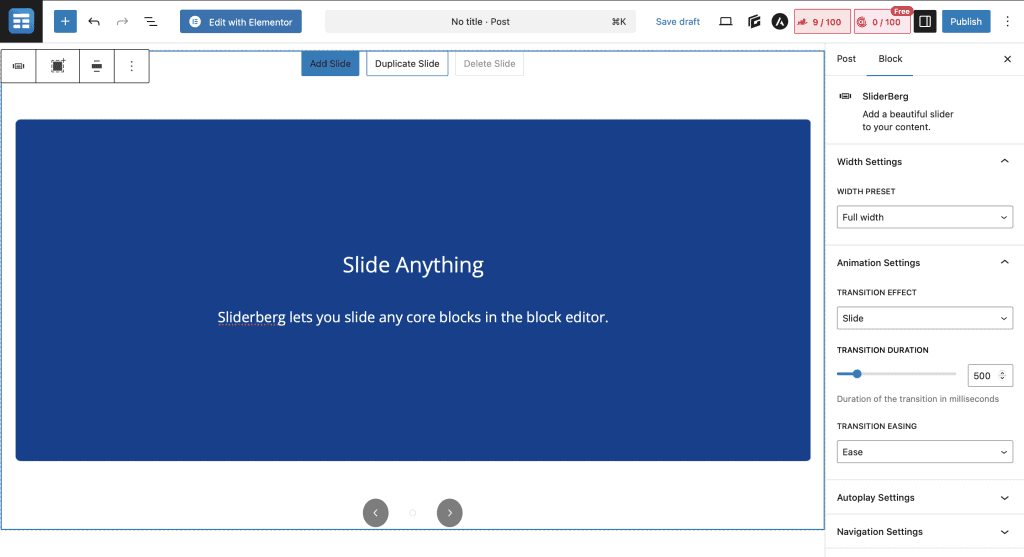Open the Transition Easing dropdown
The height and width of the screenshot is (557, 1024).
click(x=924, y=452)
